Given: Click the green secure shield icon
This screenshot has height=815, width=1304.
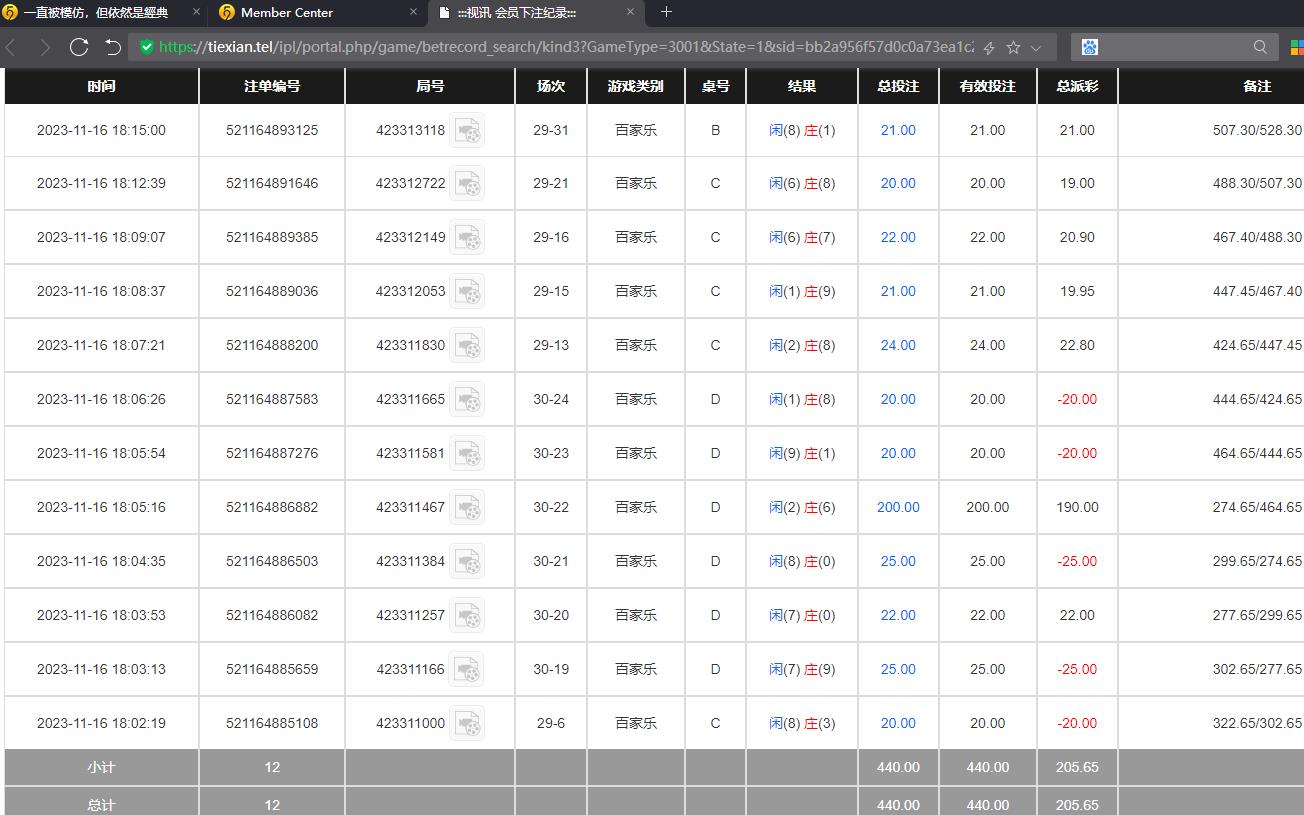Looking at the screenshot, I should pos(147,47).
